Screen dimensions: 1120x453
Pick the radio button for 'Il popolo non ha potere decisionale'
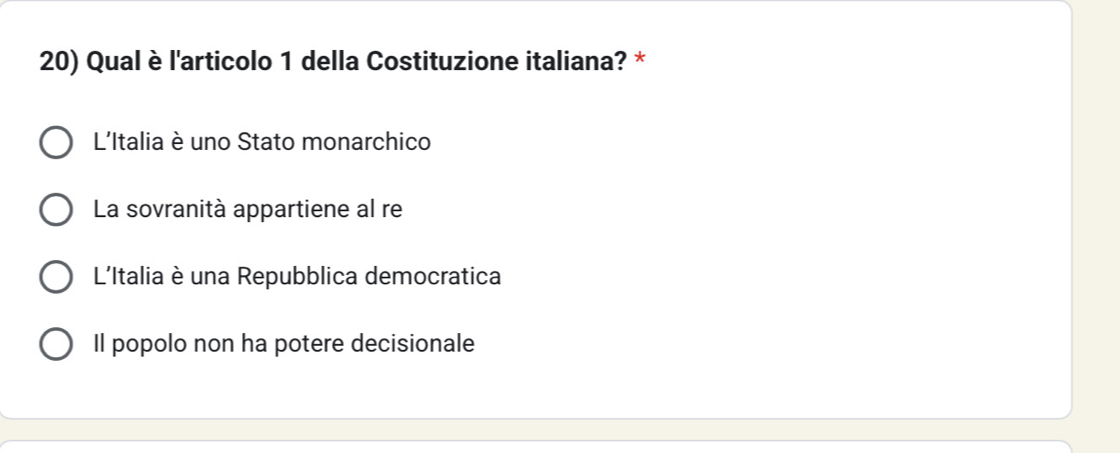click(x=55, y=345)
